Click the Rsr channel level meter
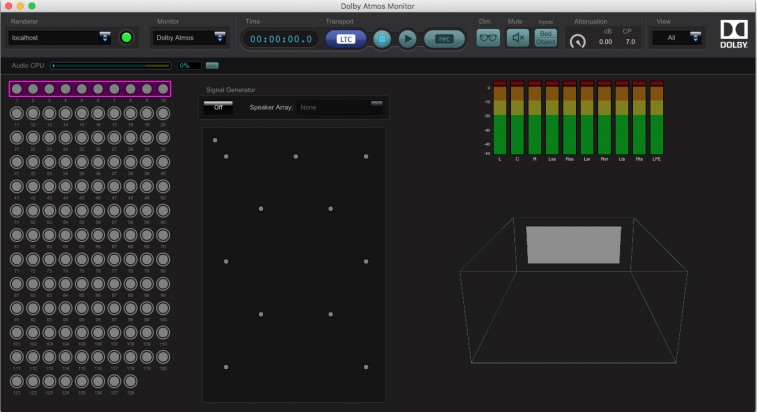Screen dimensions: 757x412 (x=604, y=118)
